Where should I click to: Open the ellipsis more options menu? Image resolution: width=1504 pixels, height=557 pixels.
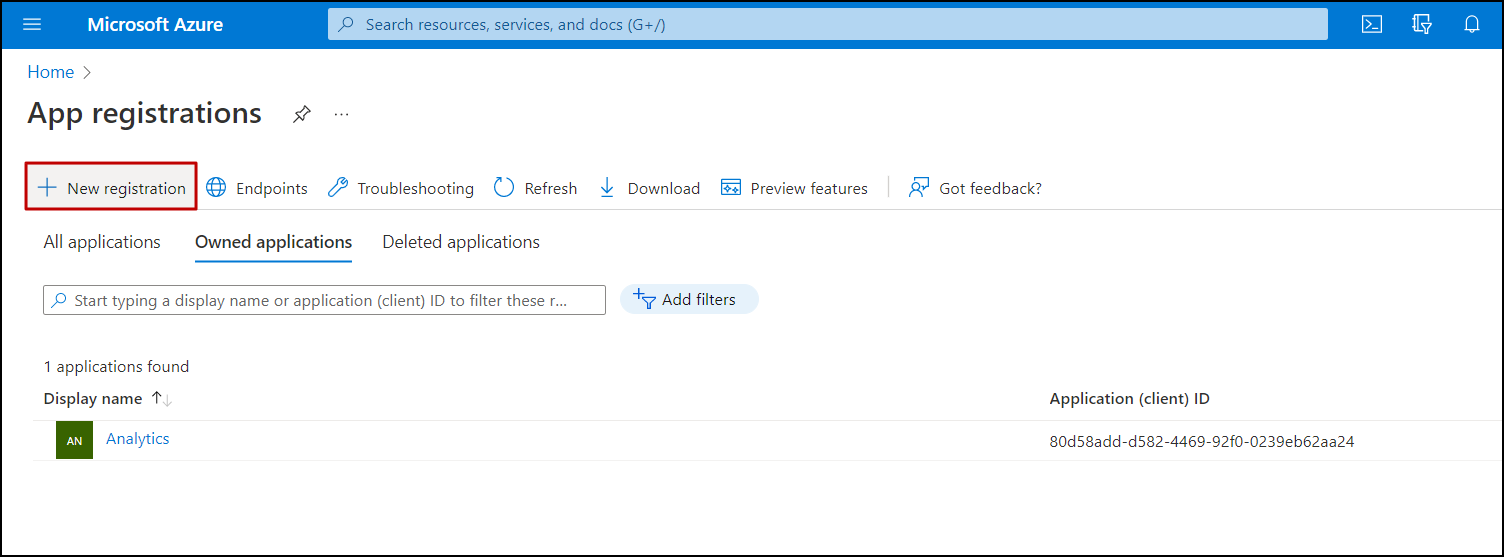point(342,115)
